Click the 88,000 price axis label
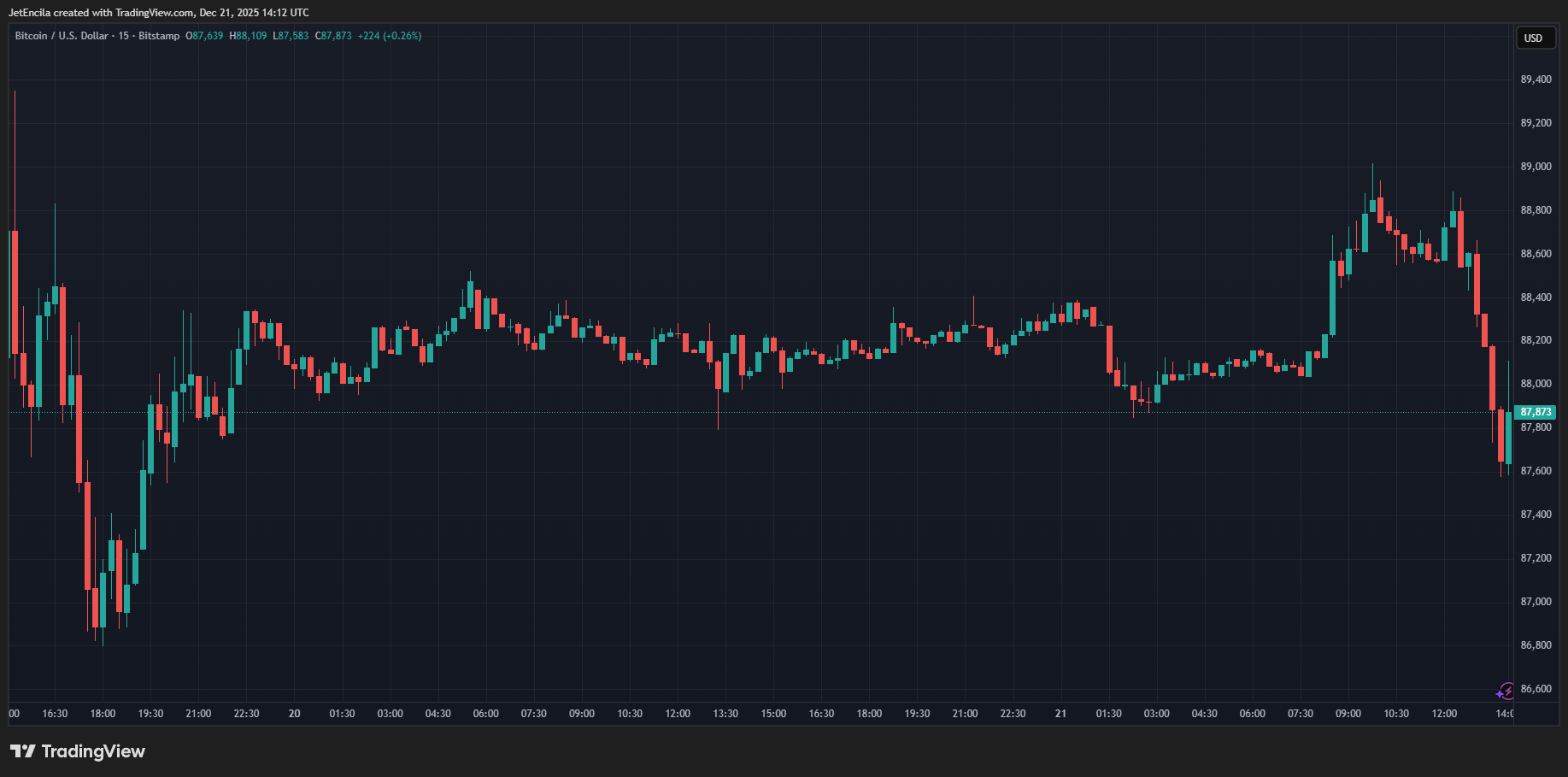The image size is (1568, 777). tap(1536, 384)
